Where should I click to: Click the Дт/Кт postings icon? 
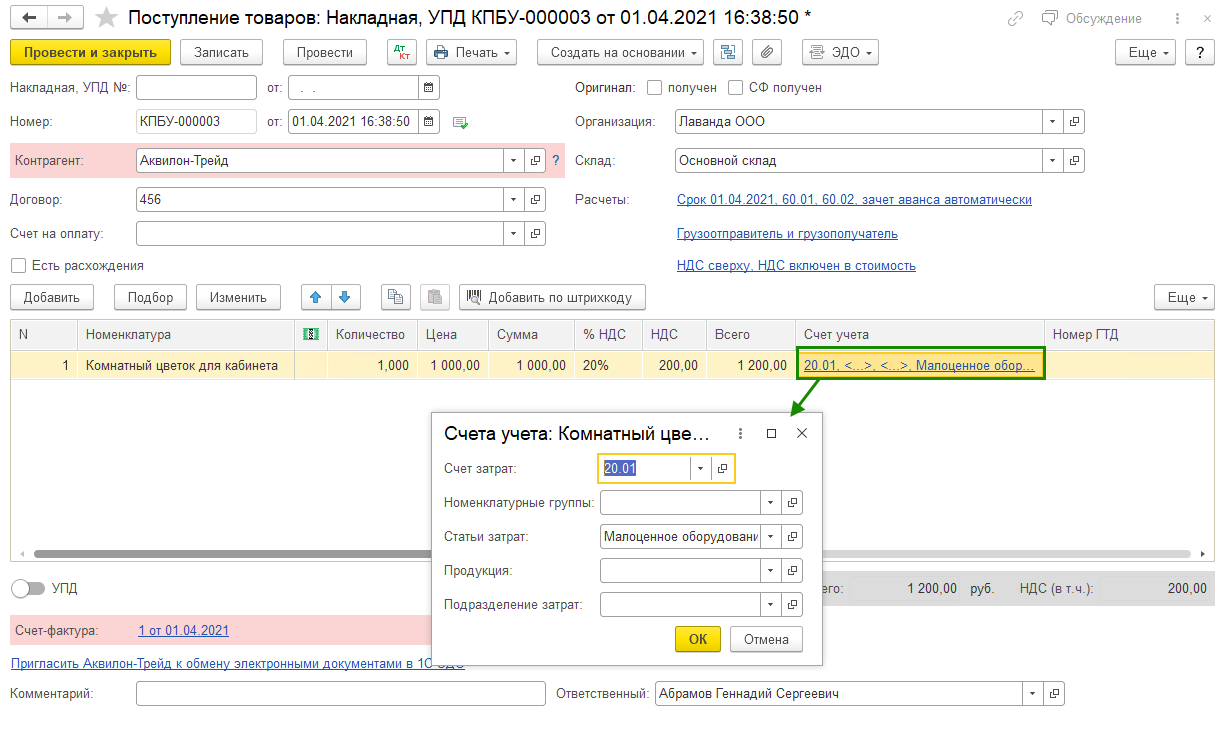[401, 53]
